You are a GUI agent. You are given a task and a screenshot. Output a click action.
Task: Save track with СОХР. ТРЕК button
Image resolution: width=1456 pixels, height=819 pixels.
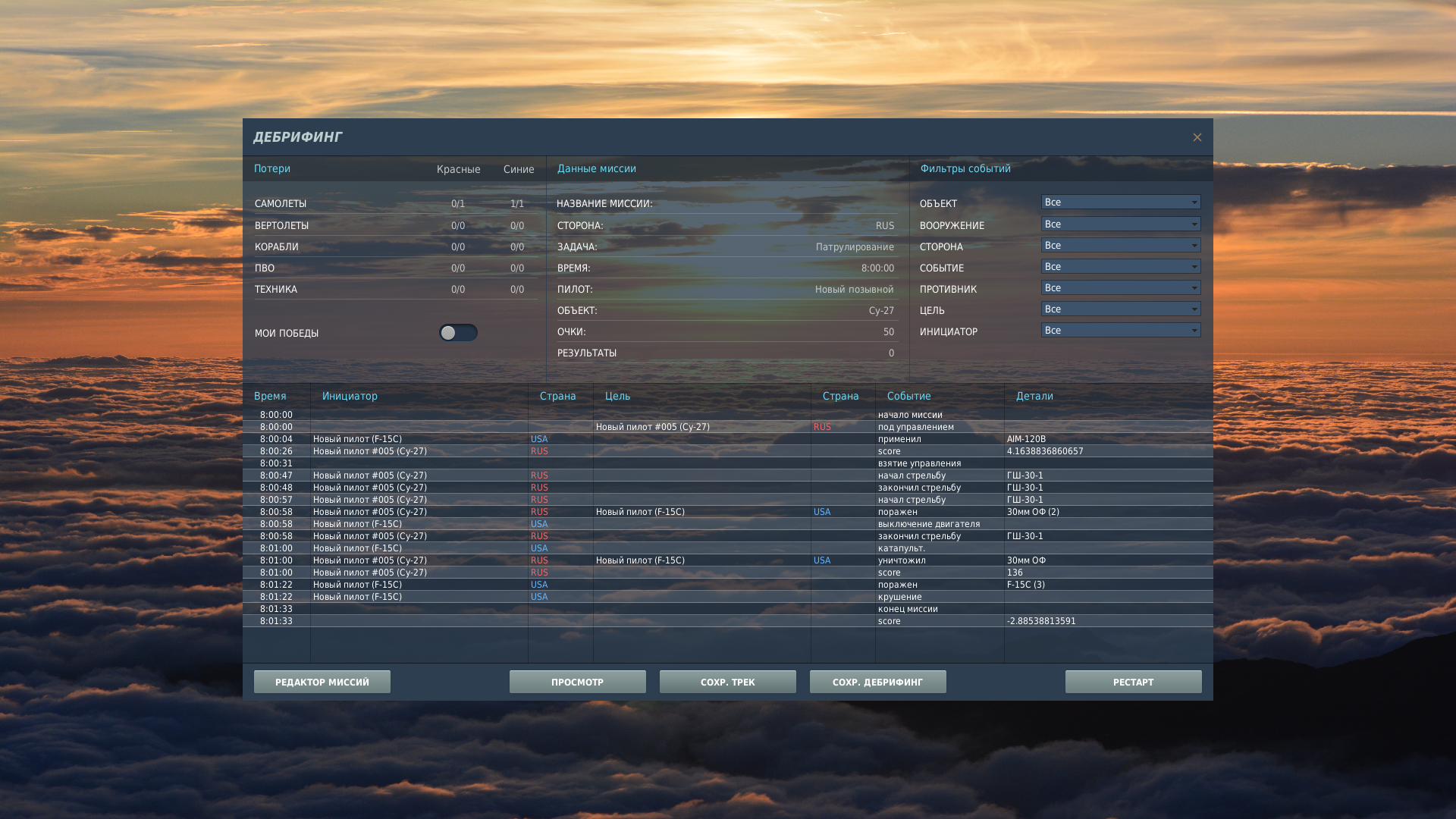(728, 682)
